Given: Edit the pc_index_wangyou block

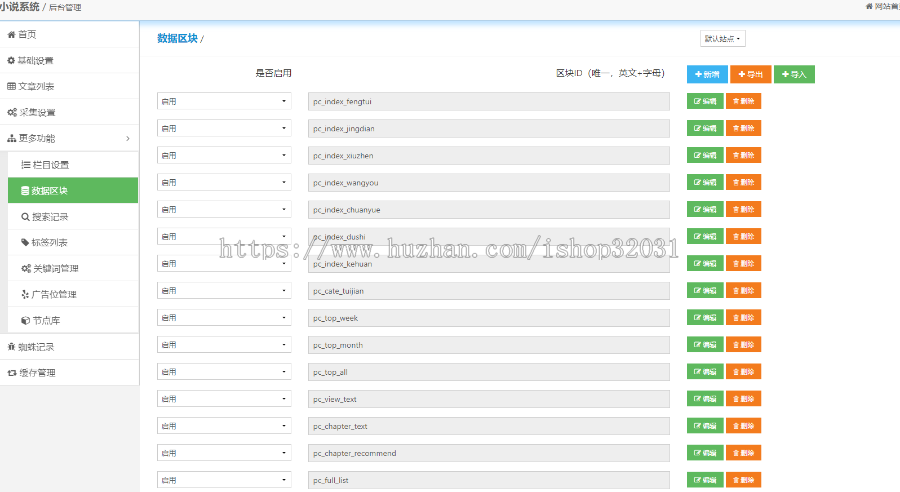Looking at the screenshot, I should tap(705, 182).
